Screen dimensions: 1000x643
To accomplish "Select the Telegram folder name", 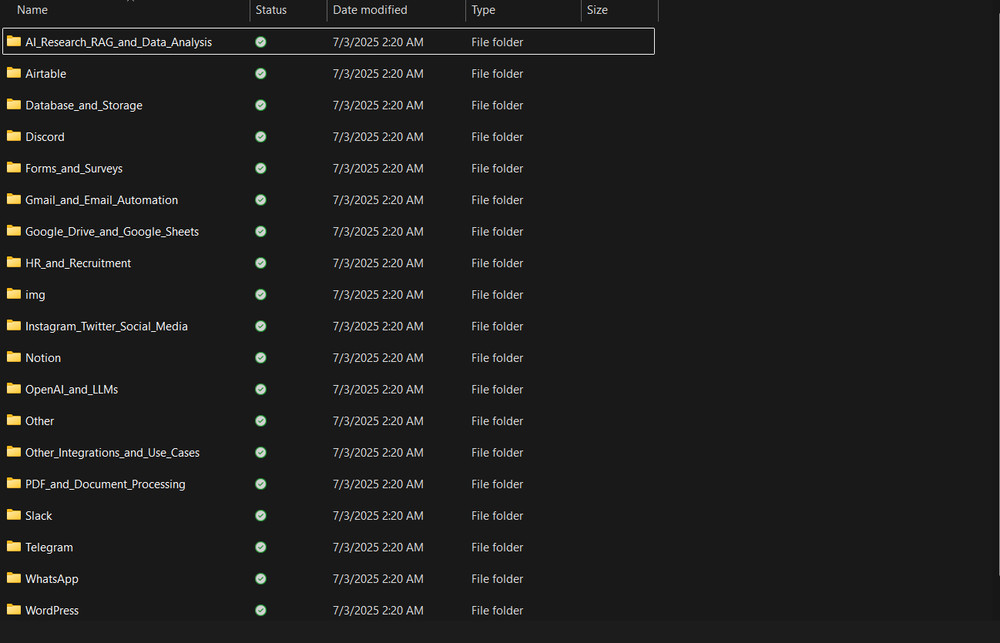I will pos(49,547).
